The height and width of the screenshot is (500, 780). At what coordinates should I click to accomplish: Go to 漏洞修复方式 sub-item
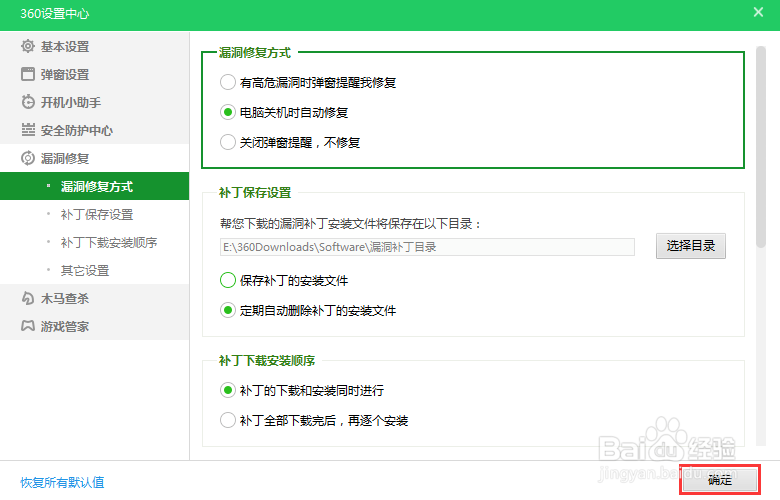click(95, 186)
